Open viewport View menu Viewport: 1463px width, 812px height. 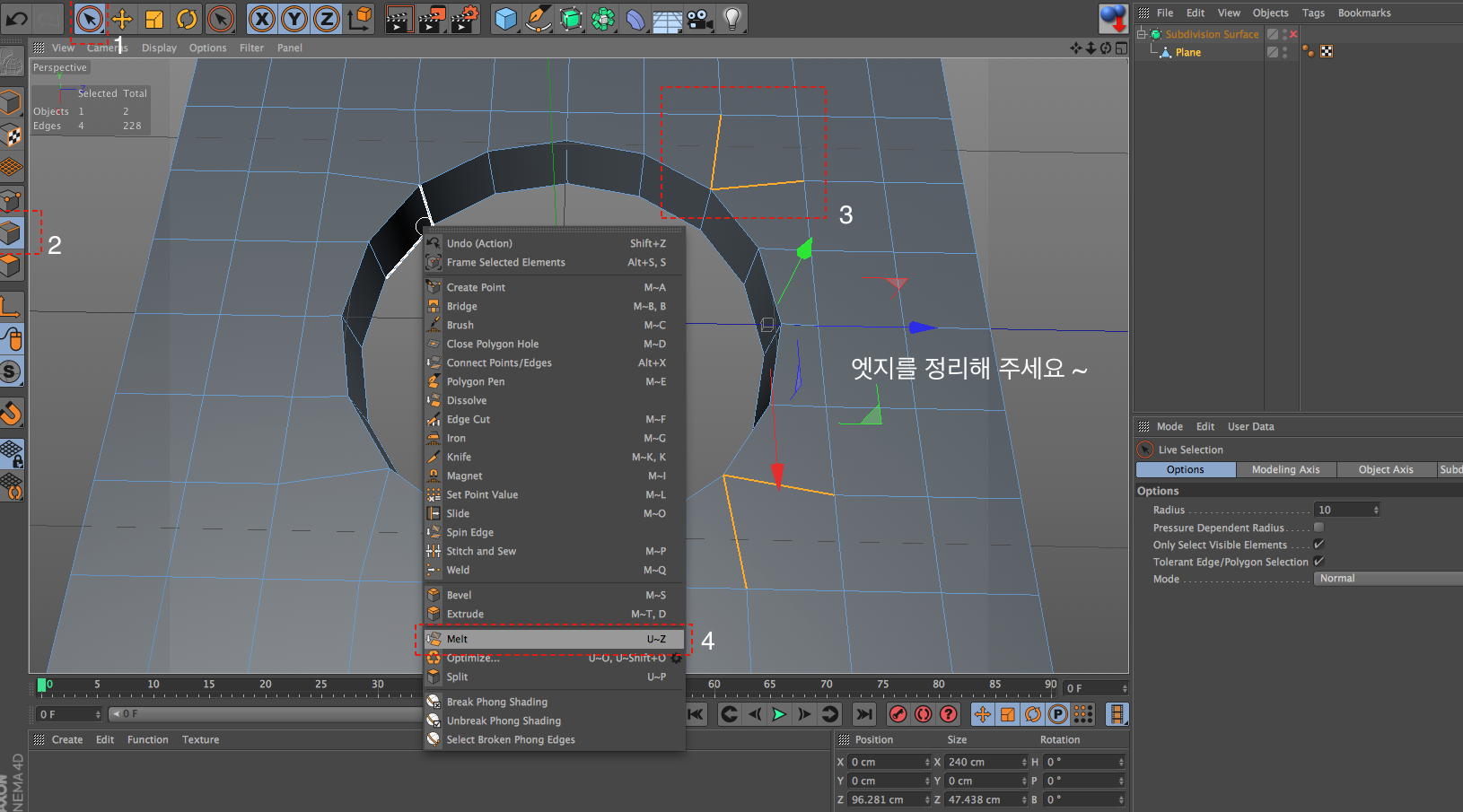coord(63,48)
